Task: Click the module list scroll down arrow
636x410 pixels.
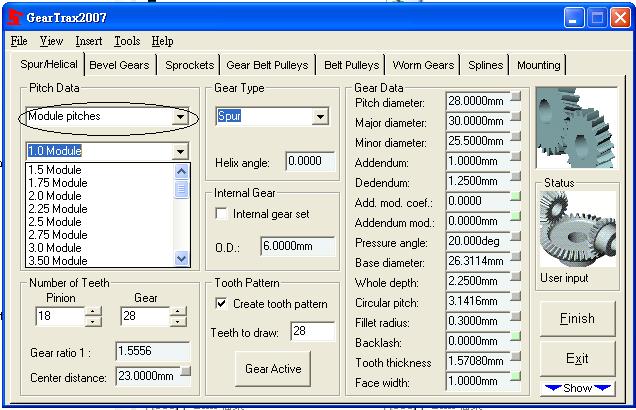Action: pyautogui.click(x=181, y=259)
